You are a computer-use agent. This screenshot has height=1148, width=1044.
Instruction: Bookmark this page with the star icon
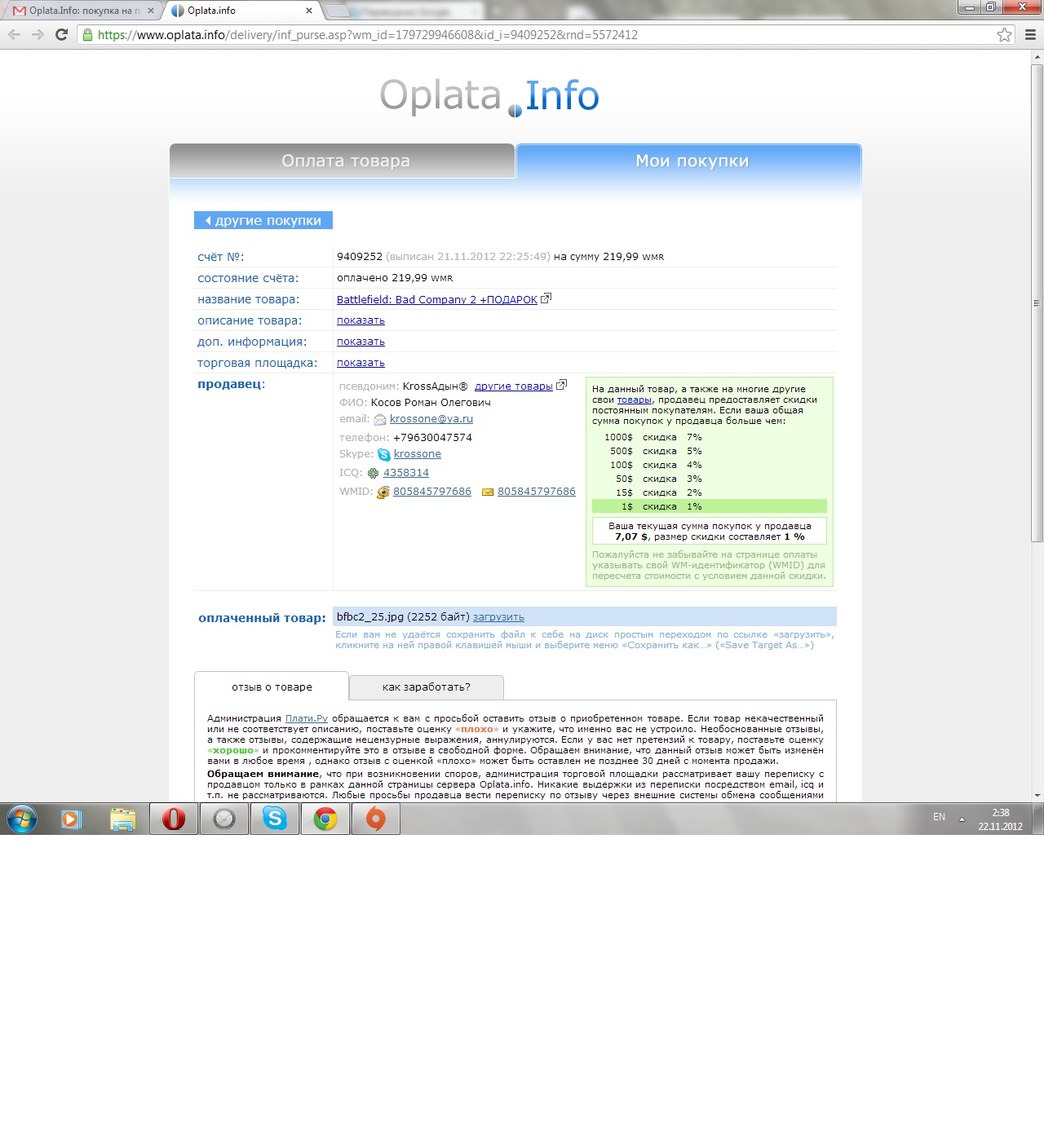pyautogui.click(x=1004, y=34)
